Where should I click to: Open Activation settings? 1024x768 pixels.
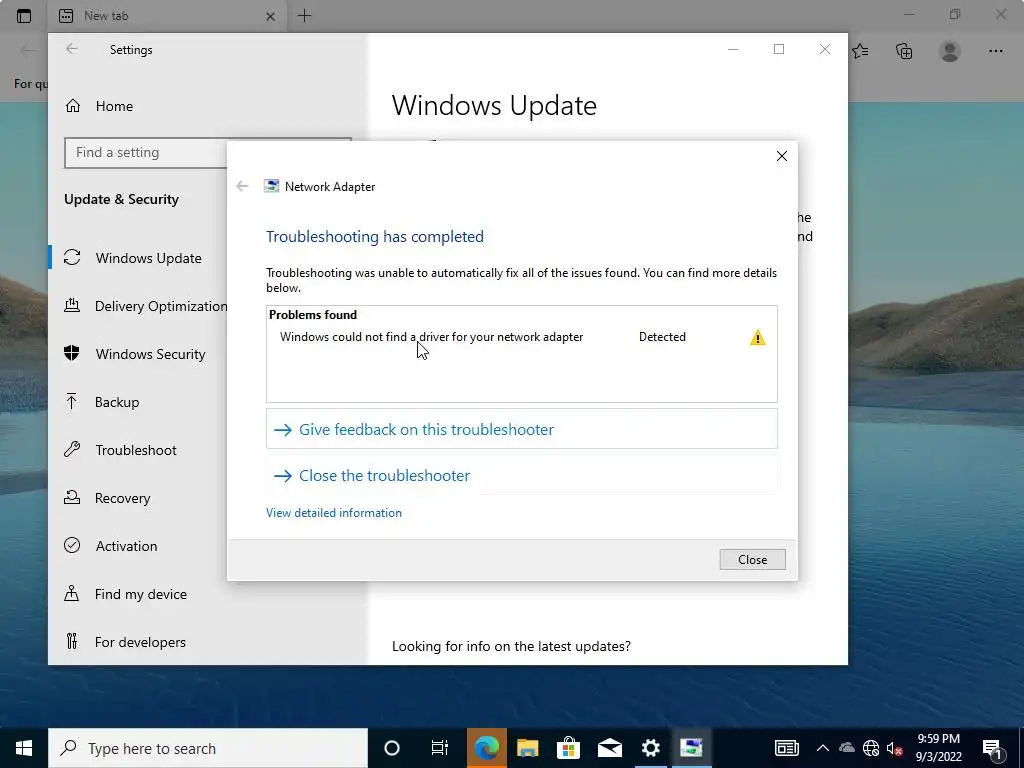(x=138, y=546)
